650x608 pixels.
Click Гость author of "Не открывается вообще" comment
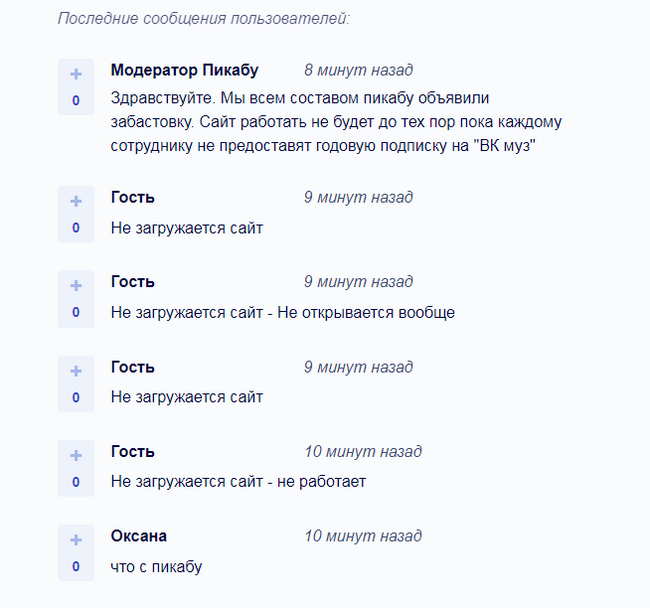coord(132,282)
